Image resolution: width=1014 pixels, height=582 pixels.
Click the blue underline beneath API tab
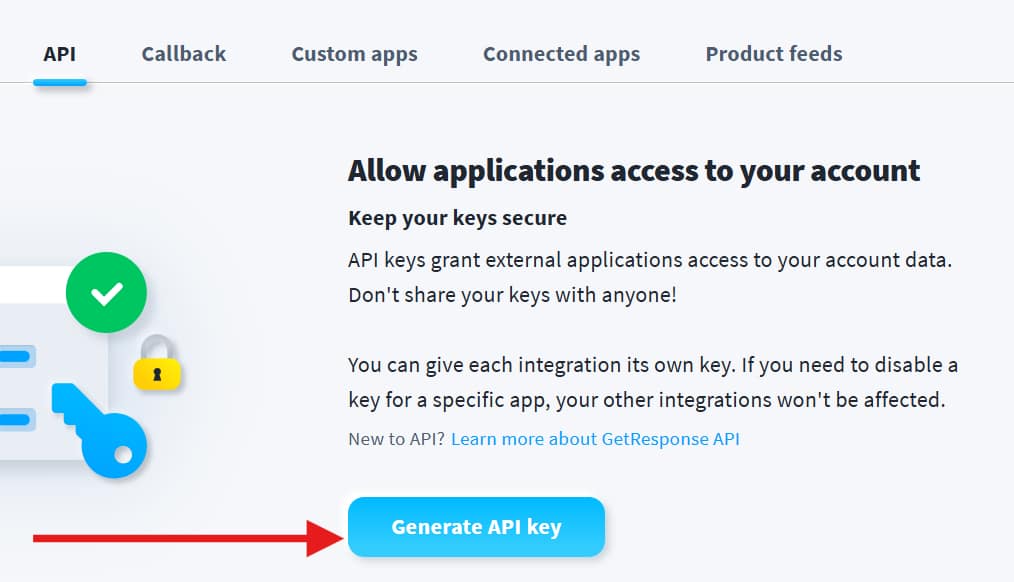[59, 82]
